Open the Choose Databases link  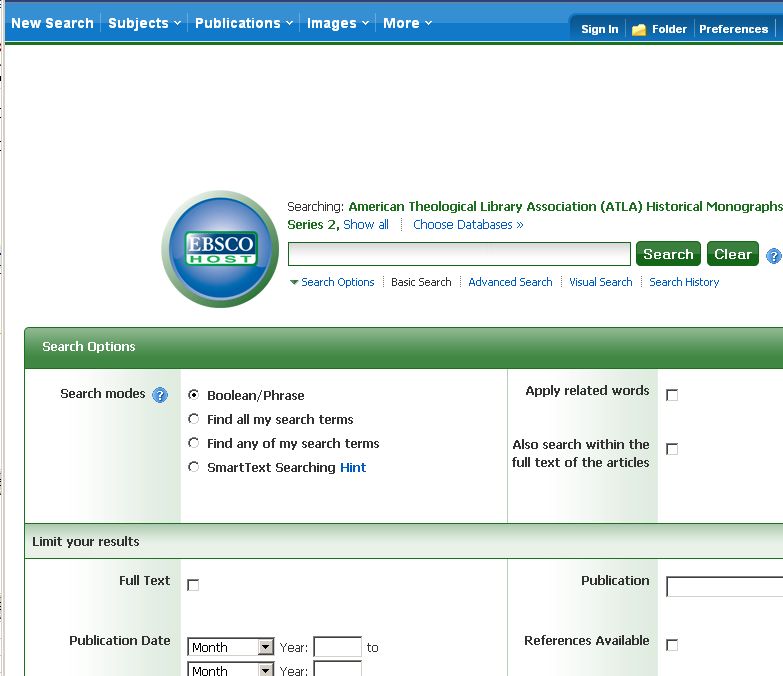coord(468,225)
